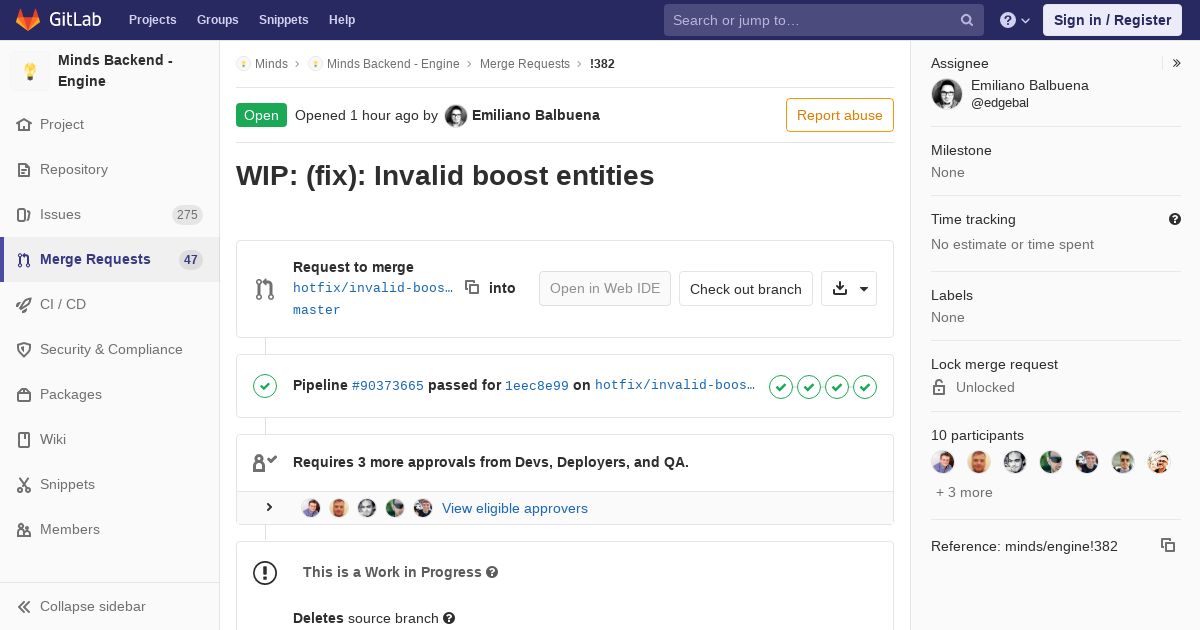1200x630 pixels.
Task: Click the assignee Emiliano Balbuena avatar
Action: coord(947,94)
